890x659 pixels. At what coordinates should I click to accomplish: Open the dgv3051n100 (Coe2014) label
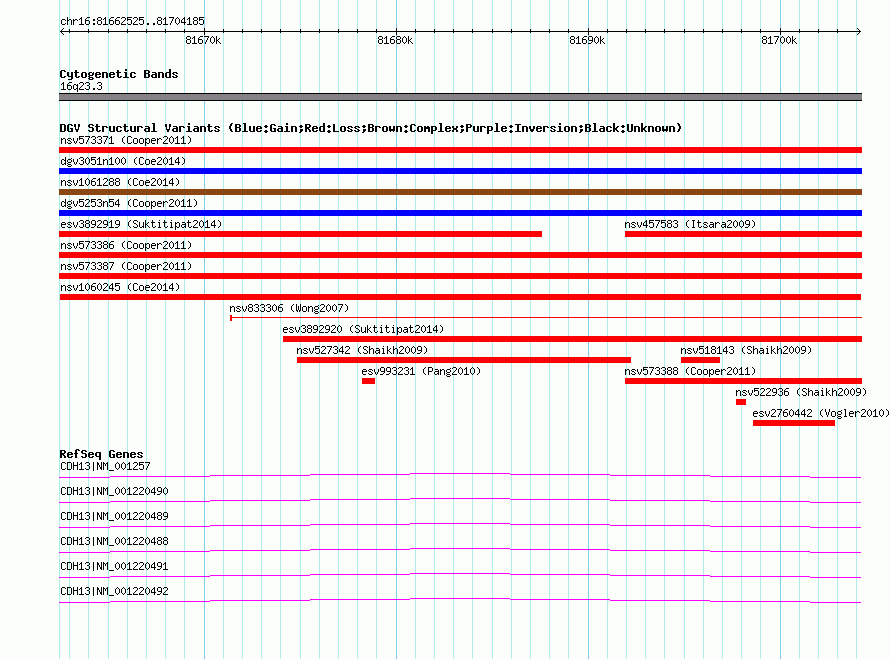(x=123, y=161)
